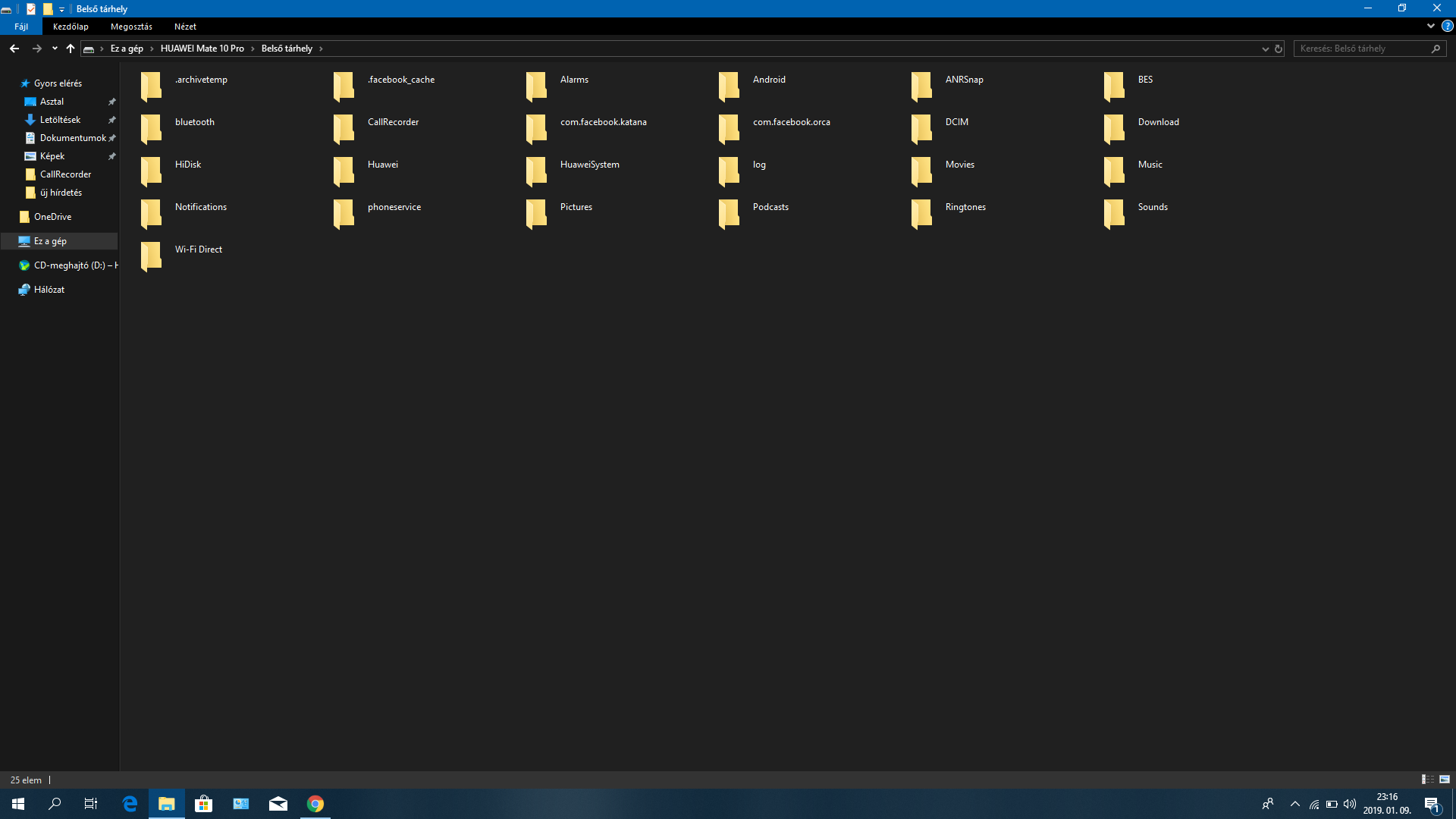Open Asztal in the navigation pane
The height and width of the screenshot is (819, 1456).
click(52, 102)
